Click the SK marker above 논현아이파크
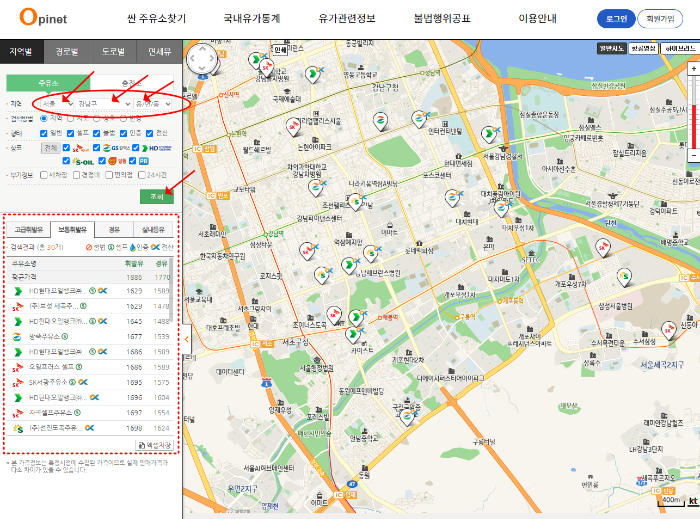 point(293,126)
